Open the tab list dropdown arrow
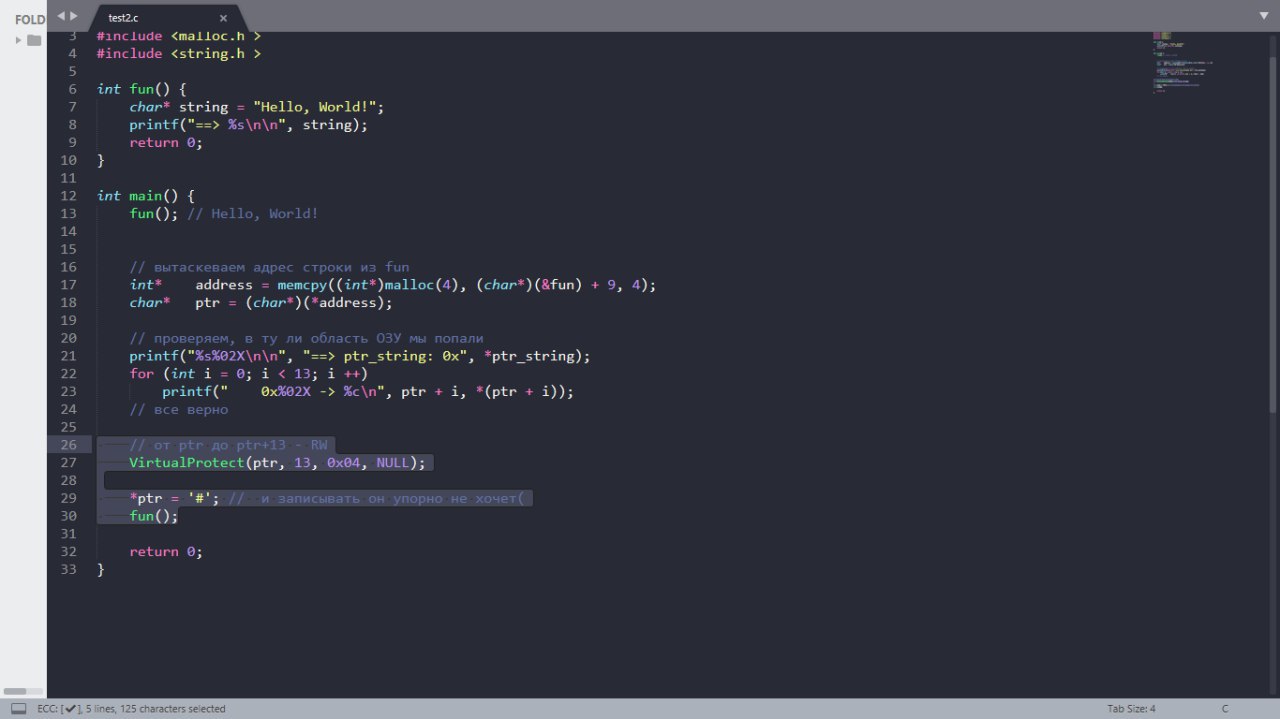Image resolution: width=1280 pixels, height=719 pixels. (1263, 16)
